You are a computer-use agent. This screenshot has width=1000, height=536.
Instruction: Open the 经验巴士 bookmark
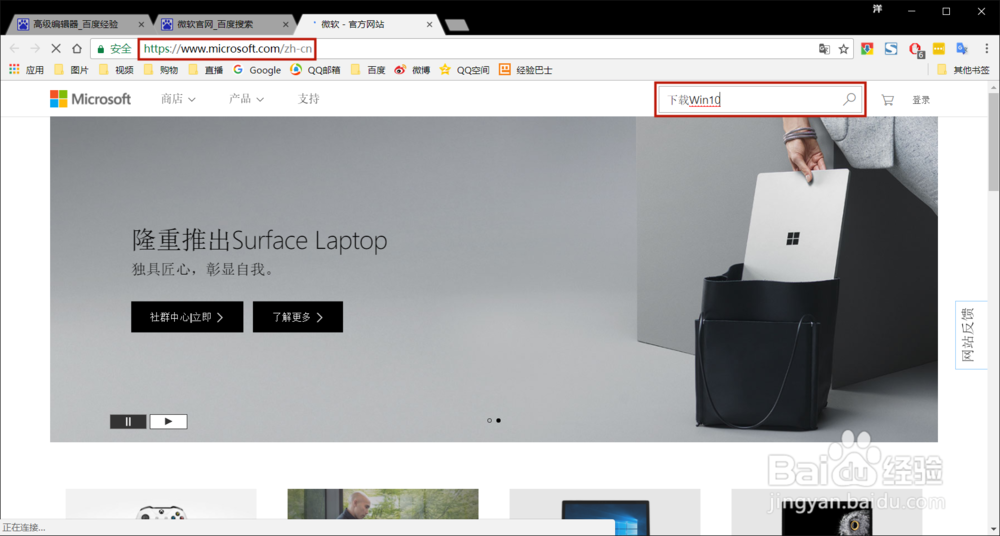(x=526, y=70)
